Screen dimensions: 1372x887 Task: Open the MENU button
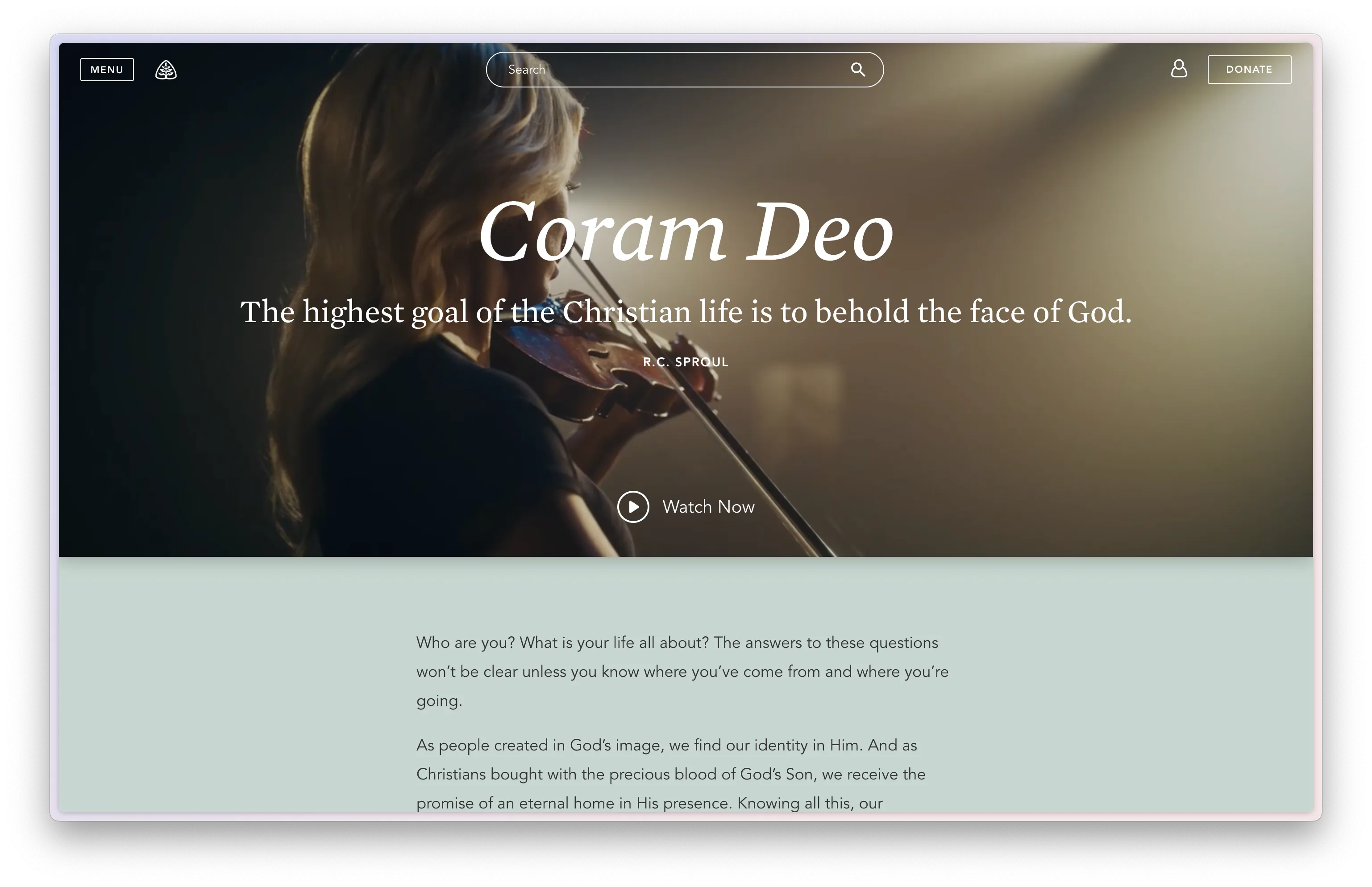[107, 70]
